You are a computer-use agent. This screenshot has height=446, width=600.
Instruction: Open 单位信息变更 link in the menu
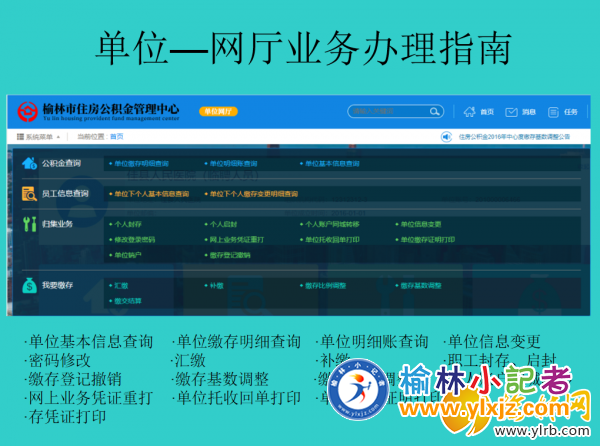tap(421, 224)
